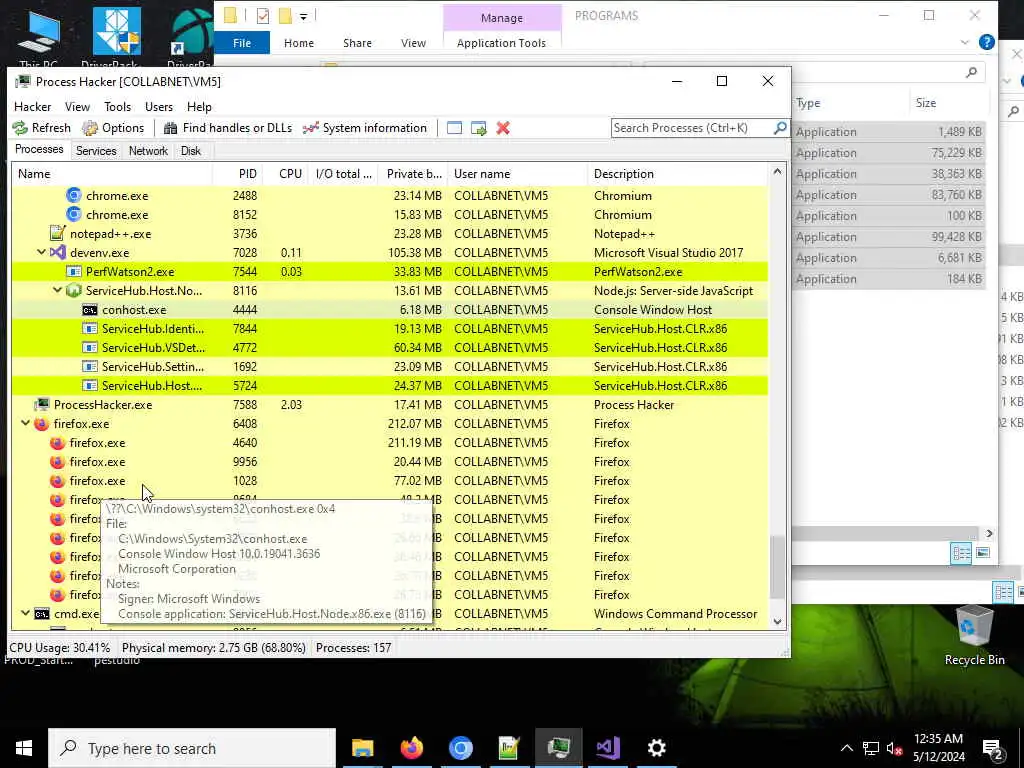This screenshot has height=768, width=1024.
Task: Select chrome.exe icon with PID 8152
Action: click(x=74, y=215)
